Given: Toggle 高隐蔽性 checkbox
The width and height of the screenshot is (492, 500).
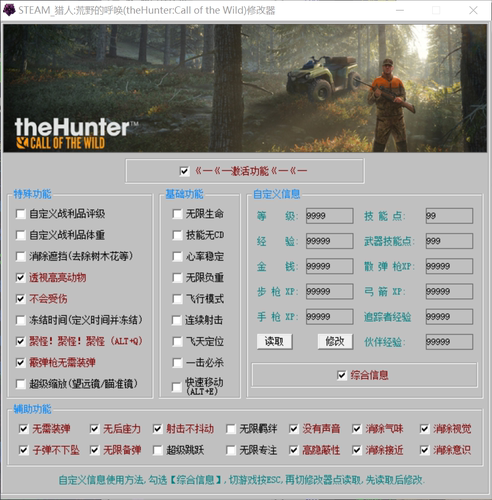Looking at the screenshot, I should [x=294, y=451].
